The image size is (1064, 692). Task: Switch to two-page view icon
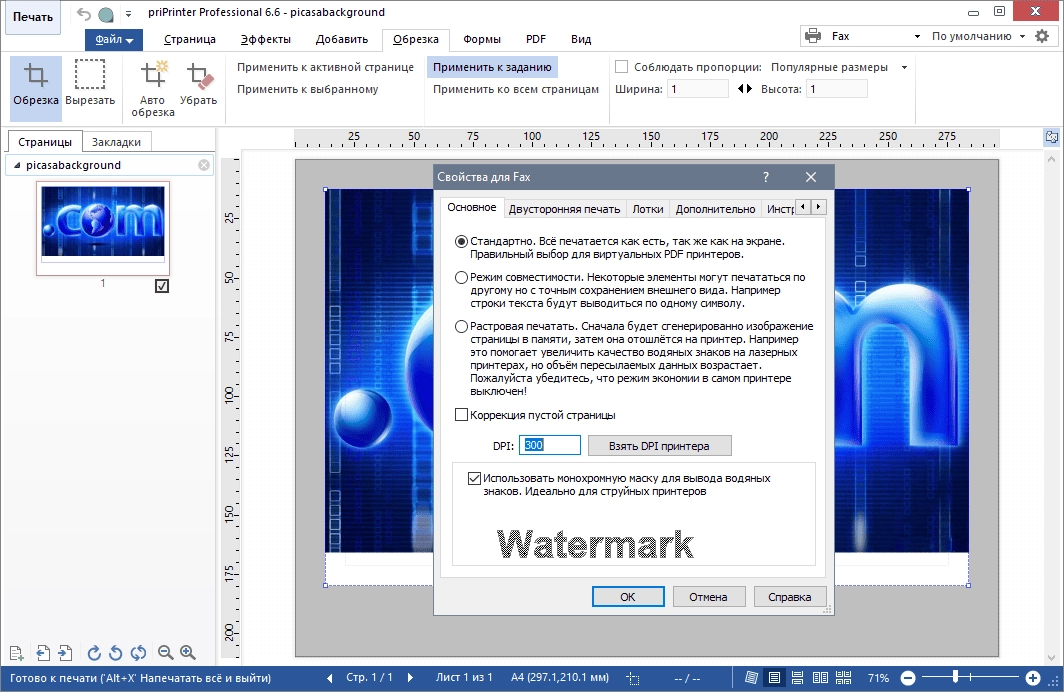click(820, 678)
